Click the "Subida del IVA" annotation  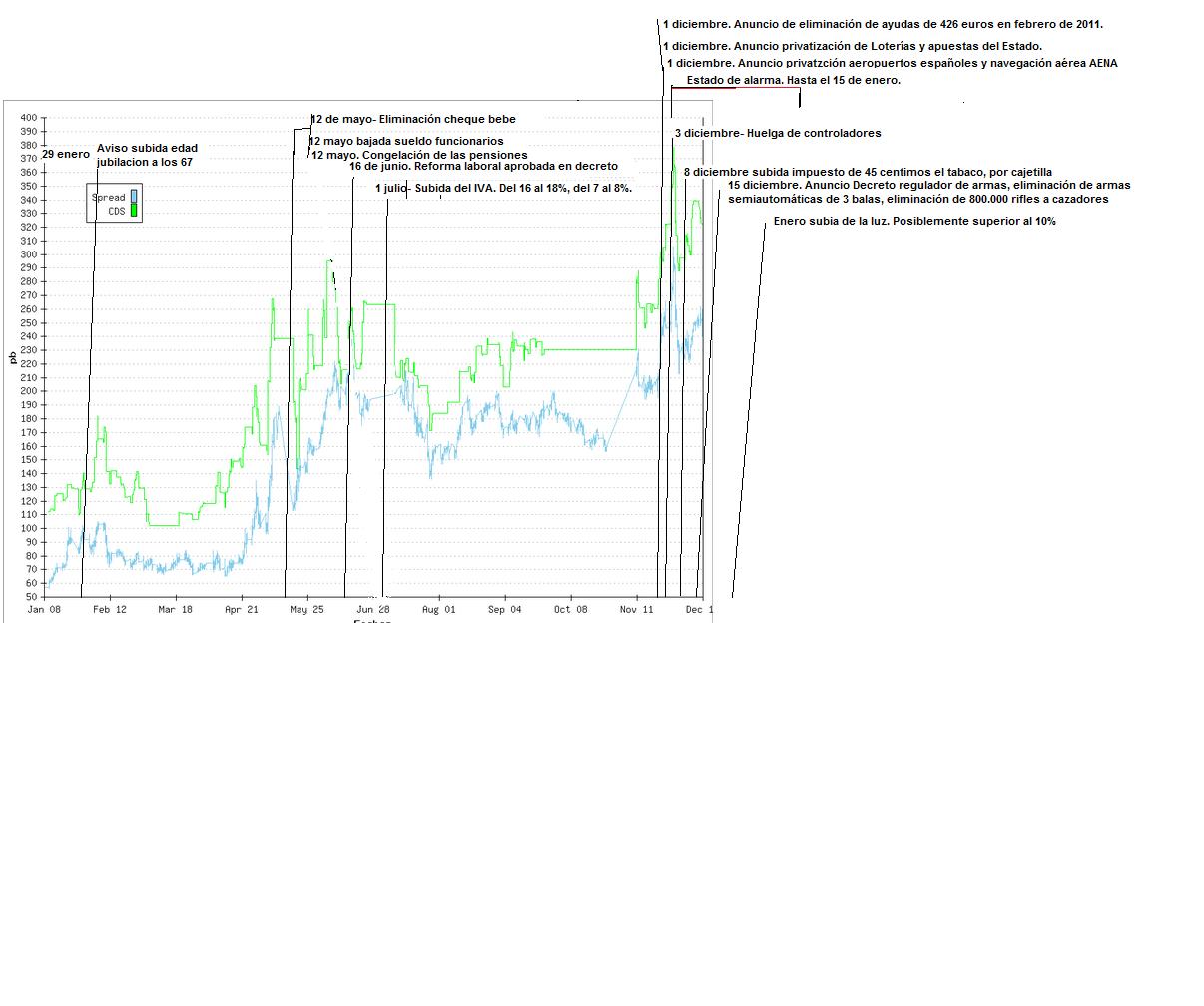(504, 188)
